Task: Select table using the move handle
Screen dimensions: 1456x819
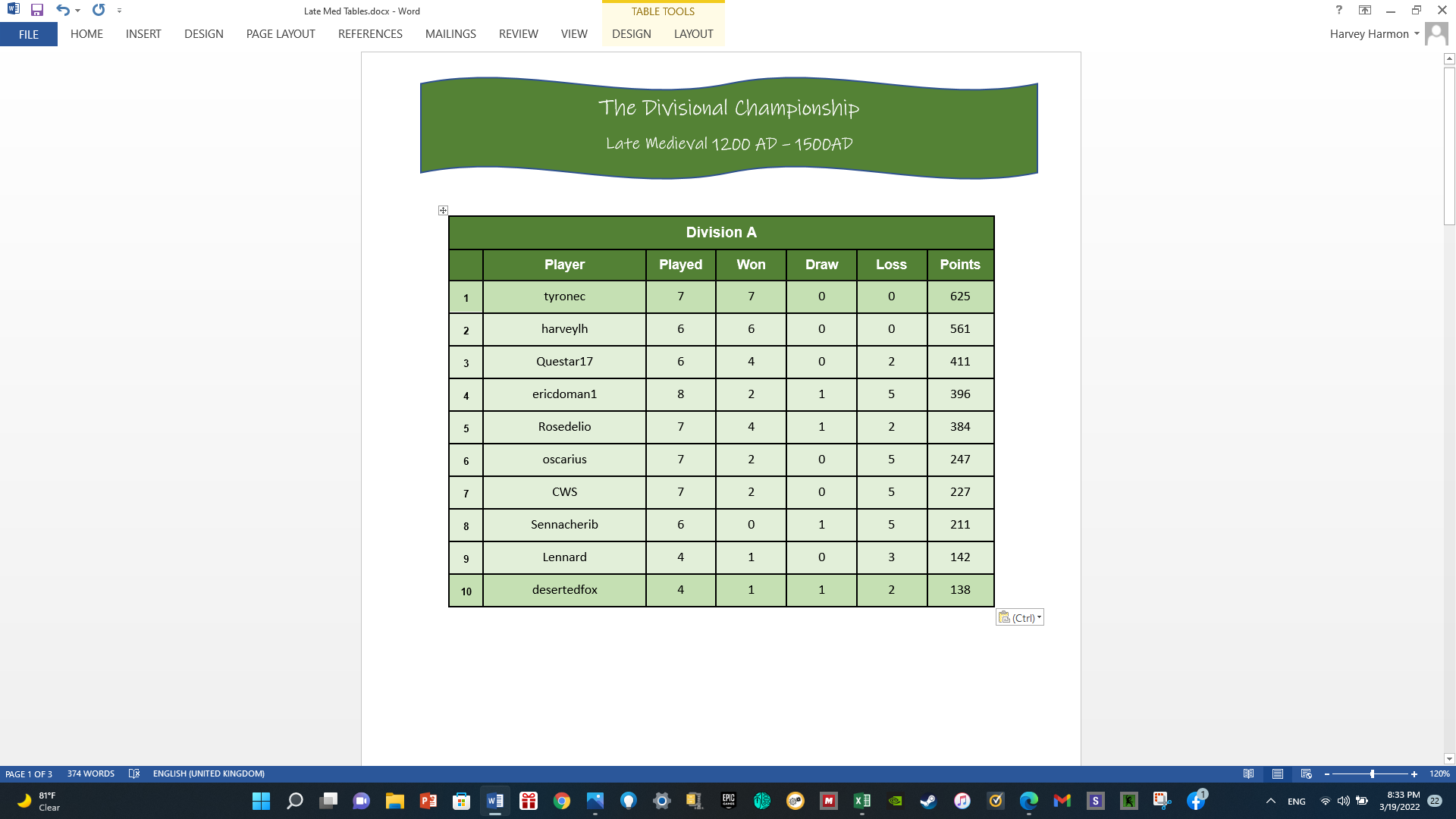Action: coord(443,210)
